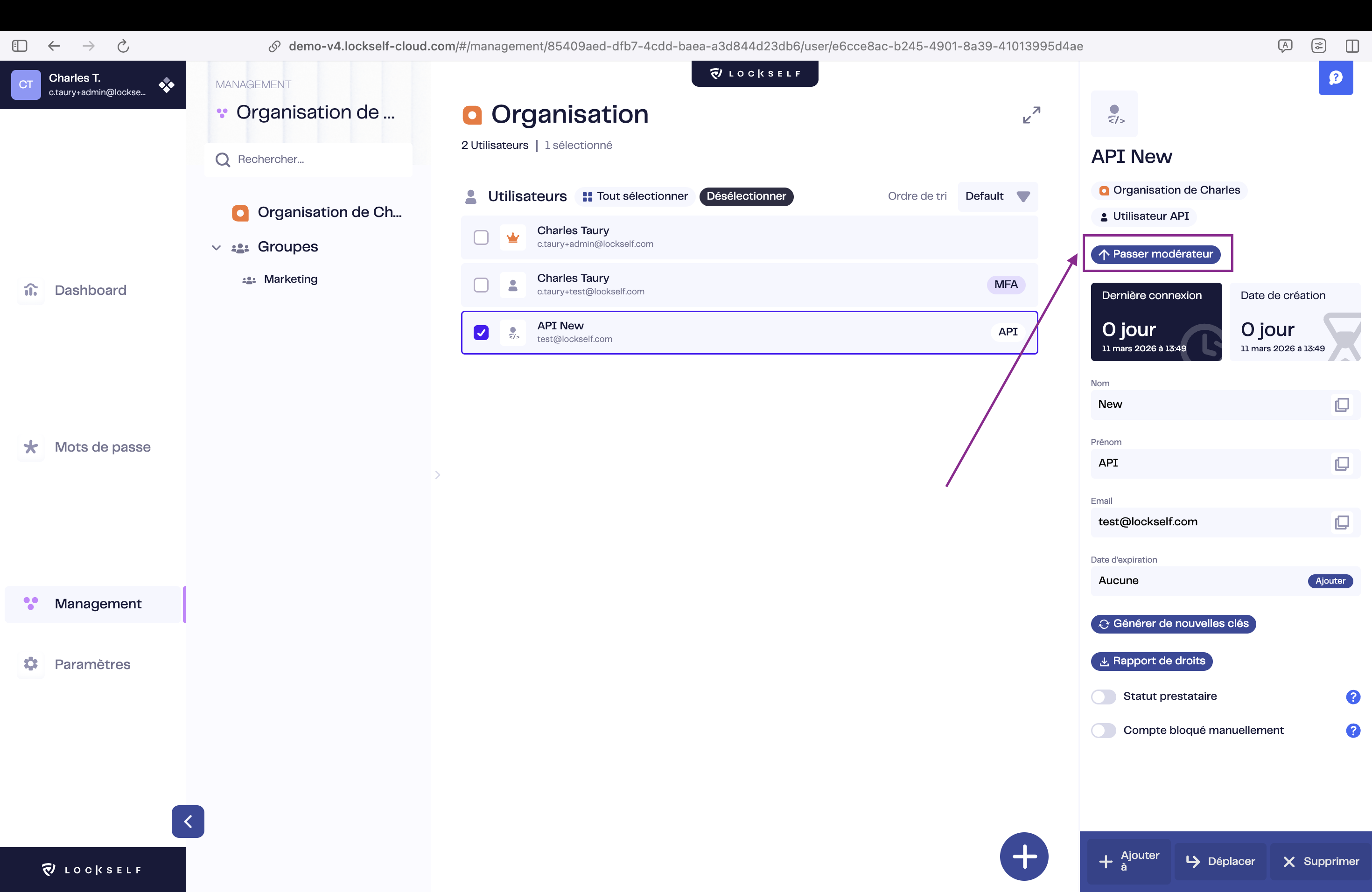Open the Default sort order dropdown

998,196
